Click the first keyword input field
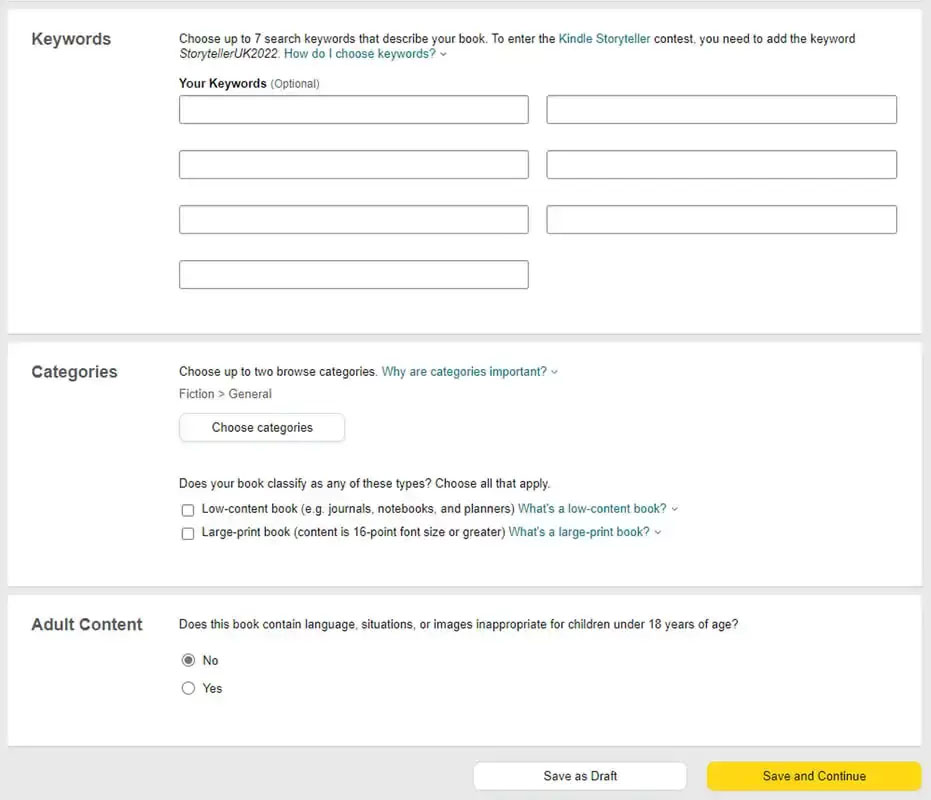 (353, 110)
